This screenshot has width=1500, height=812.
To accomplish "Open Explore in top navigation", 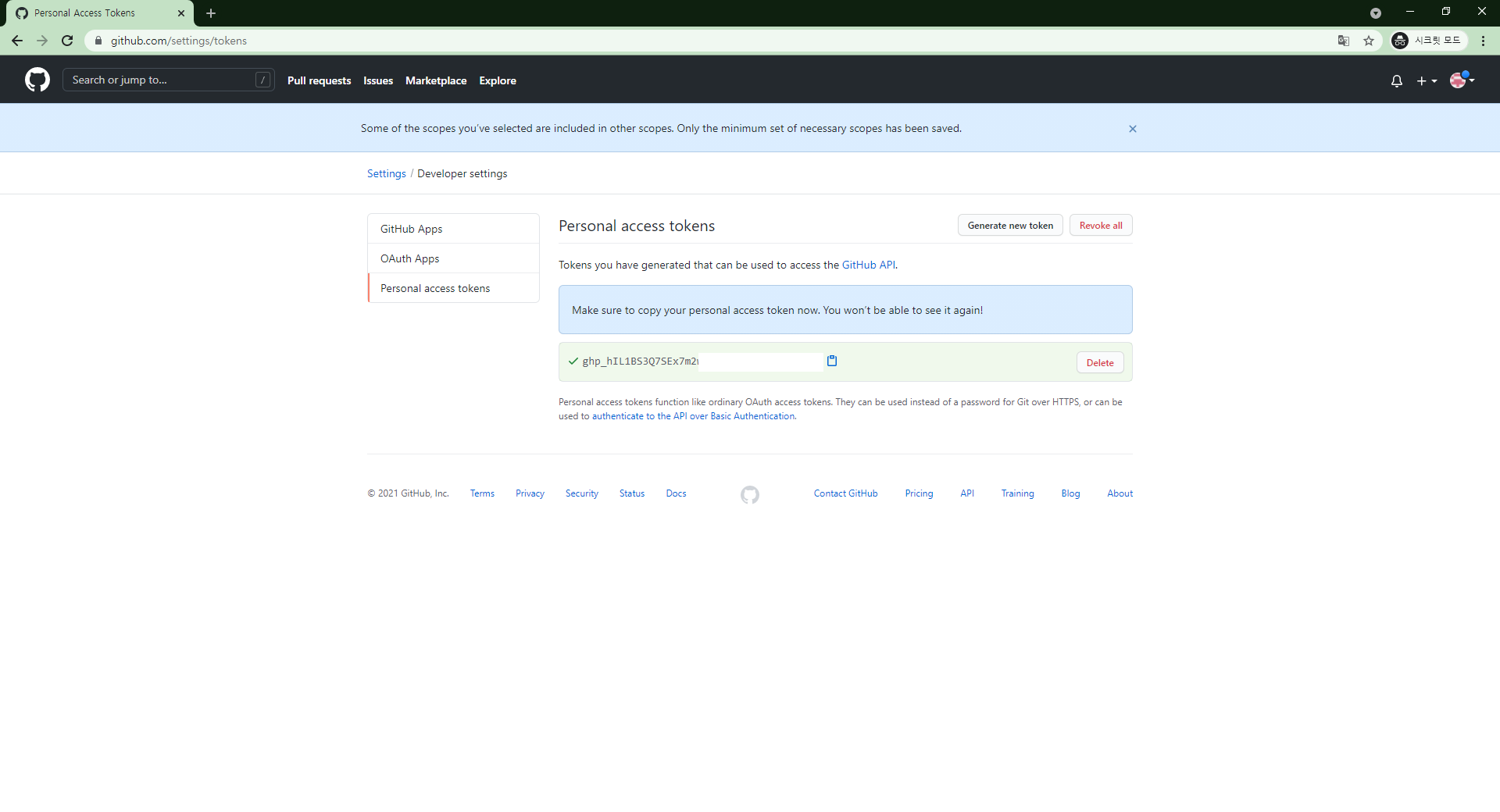I will click(x=498, y=80).
